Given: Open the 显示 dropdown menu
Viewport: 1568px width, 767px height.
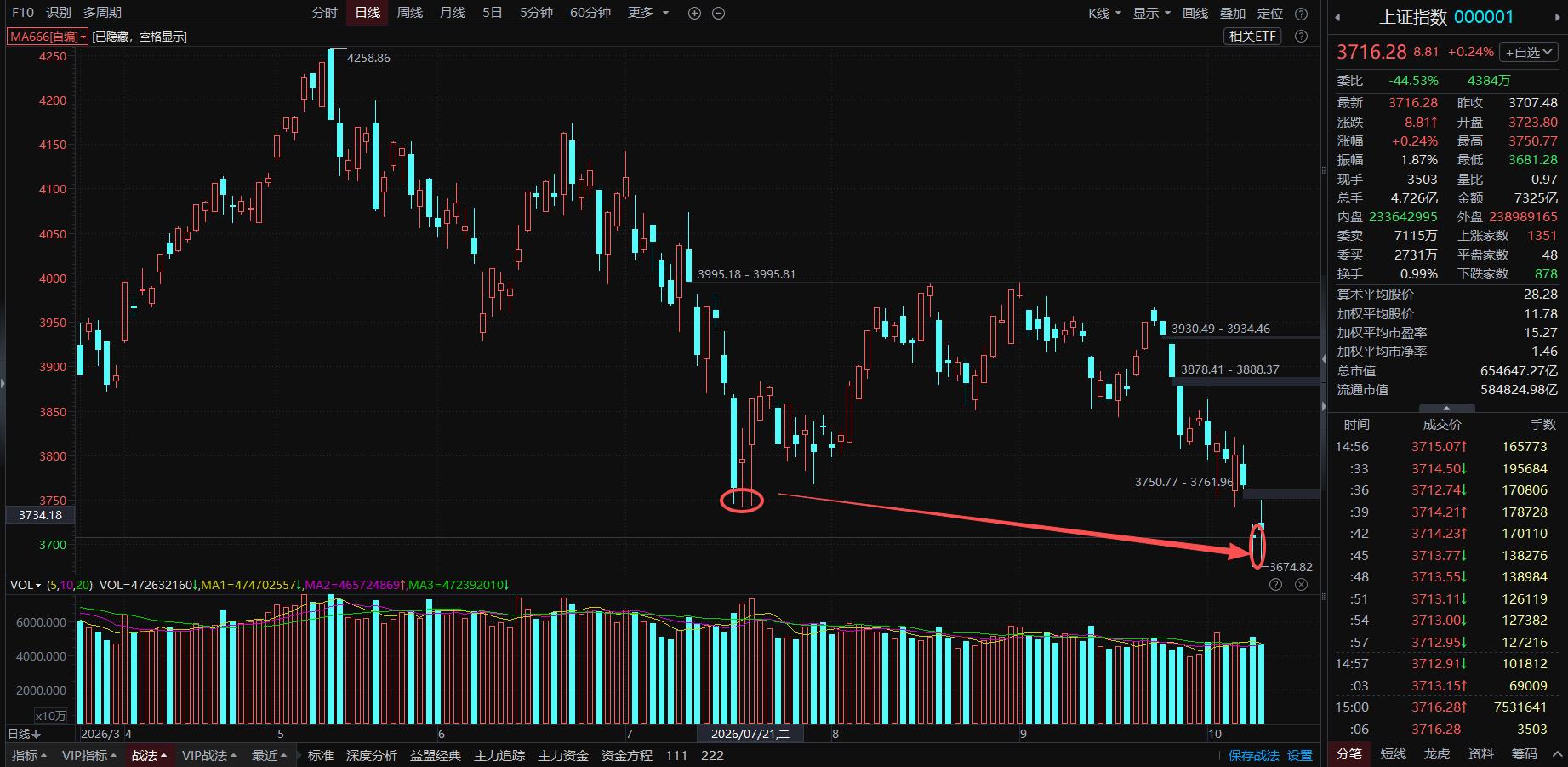Looking at the screenshot, I should click(x=1152, y=13).
